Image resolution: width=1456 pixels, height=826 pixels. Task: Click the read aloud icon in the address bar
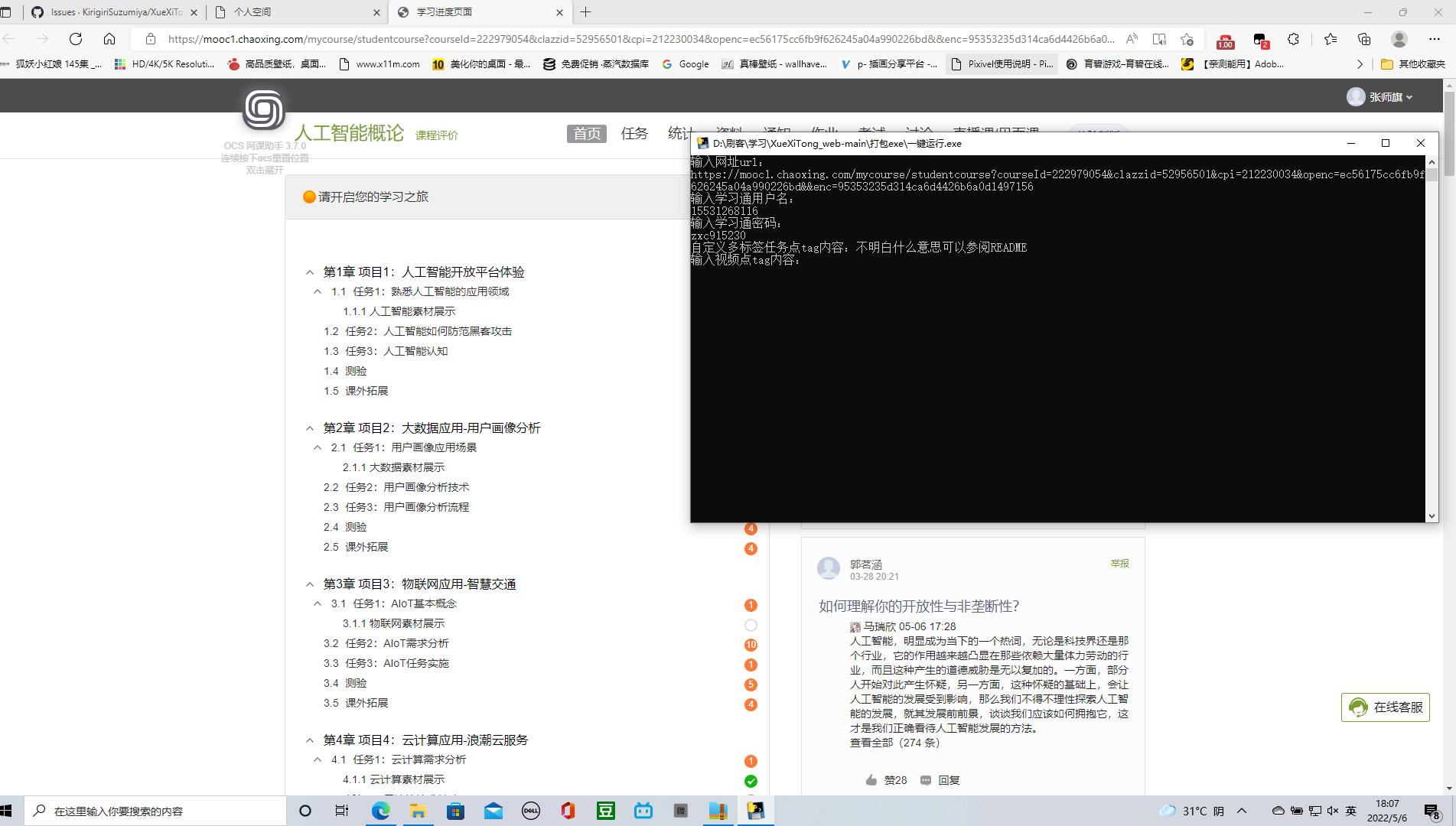[1133, 39]
